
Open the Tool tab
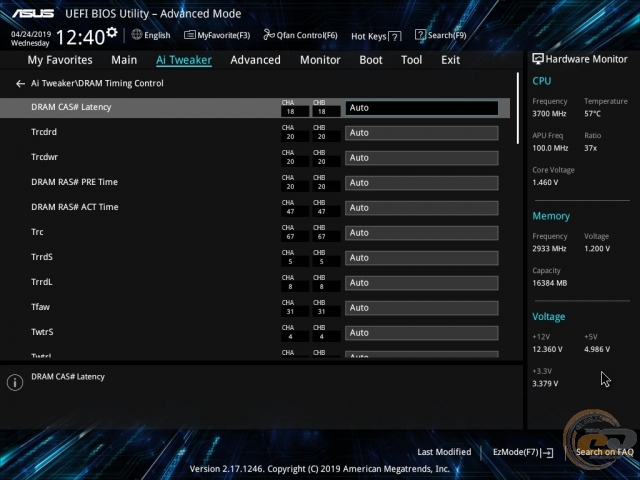click(x=411, y=60)
